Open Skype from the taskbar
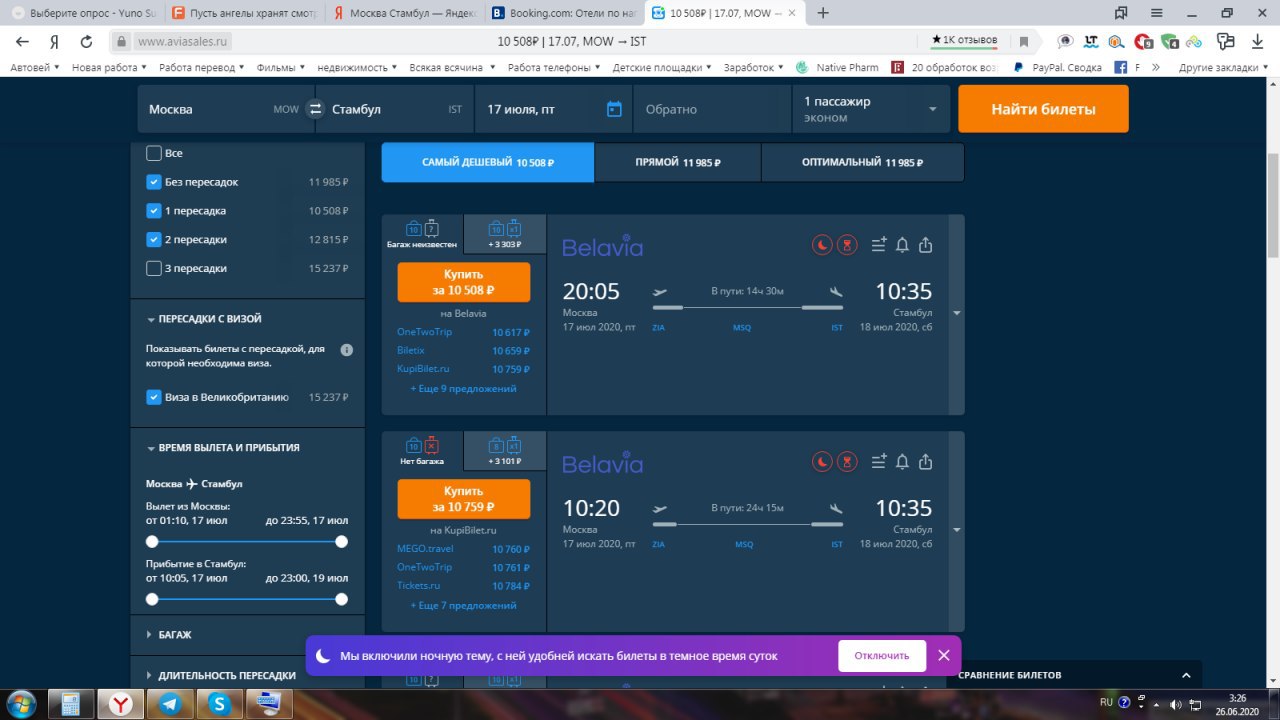Screen dimensions: 1280x720 pyautogui.click(x=219, y=703)
